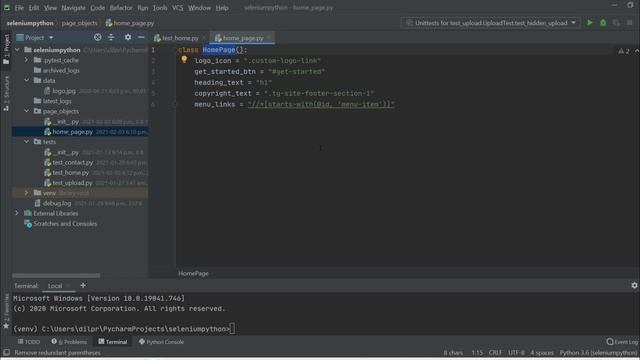
Task: Click the Python 3.6 interpreter status
Action: point(598,353)
